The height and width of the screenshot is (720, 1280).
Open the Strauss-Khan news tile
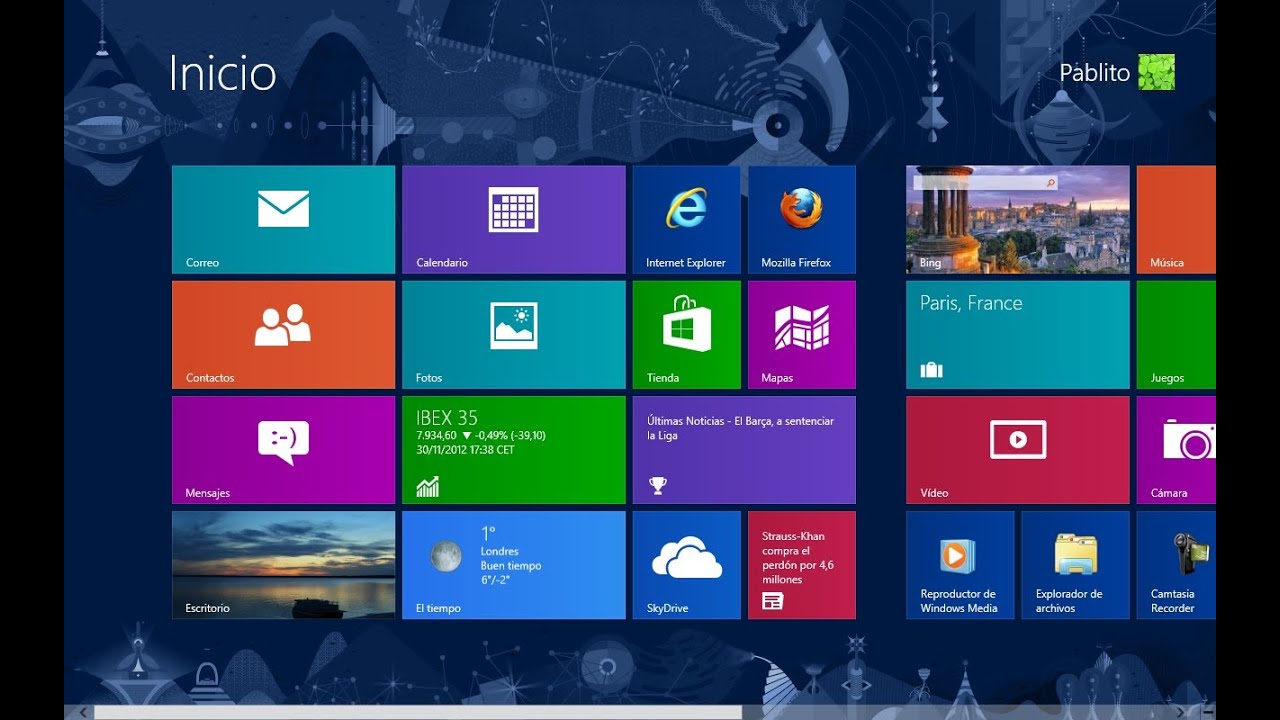(x=802, y=565)
